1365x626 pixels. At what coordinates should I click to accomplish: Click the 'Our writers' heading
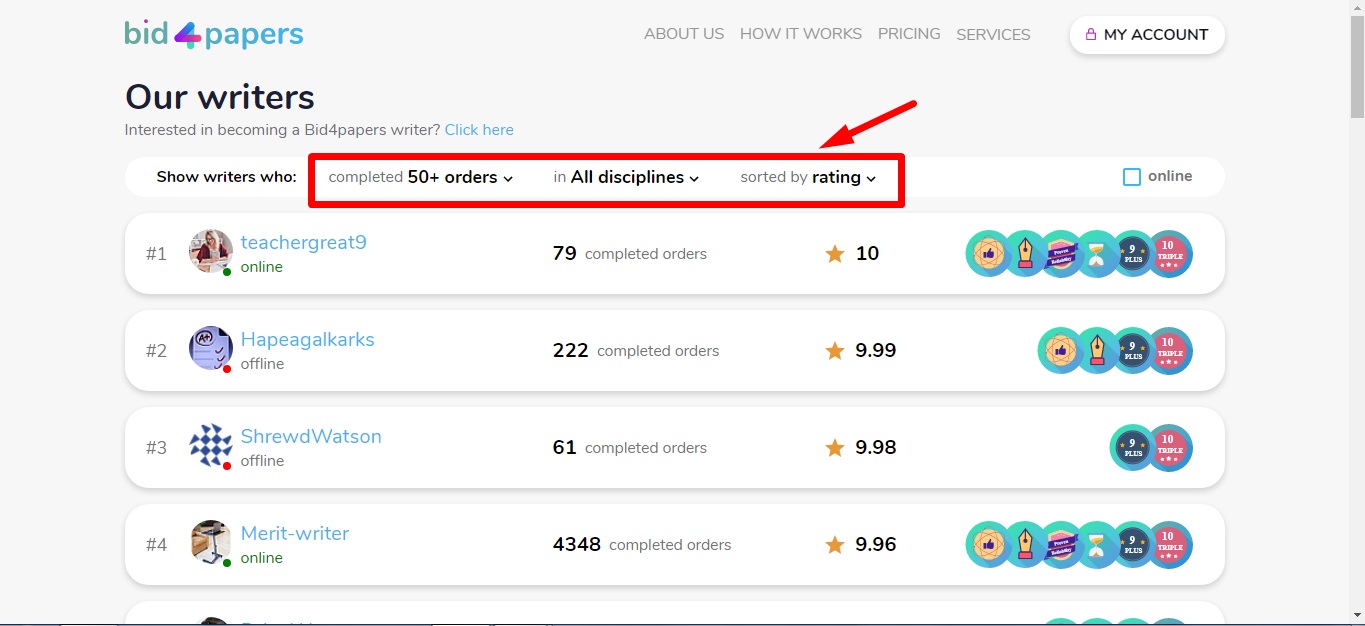coord(220,97)
